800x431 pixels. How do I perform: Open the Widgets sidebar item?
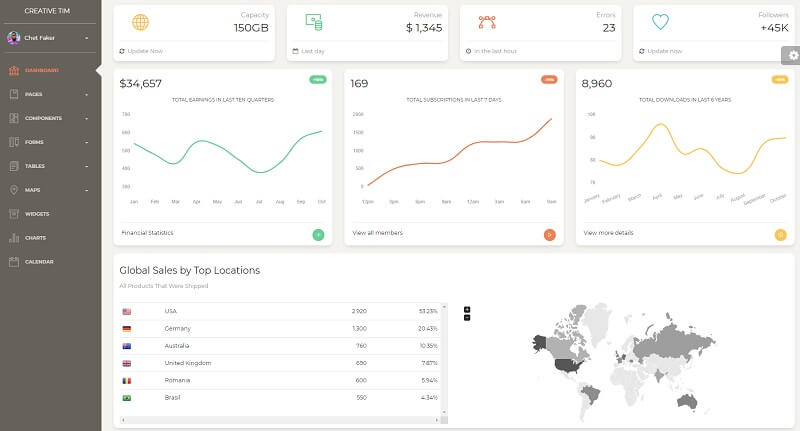37,214
